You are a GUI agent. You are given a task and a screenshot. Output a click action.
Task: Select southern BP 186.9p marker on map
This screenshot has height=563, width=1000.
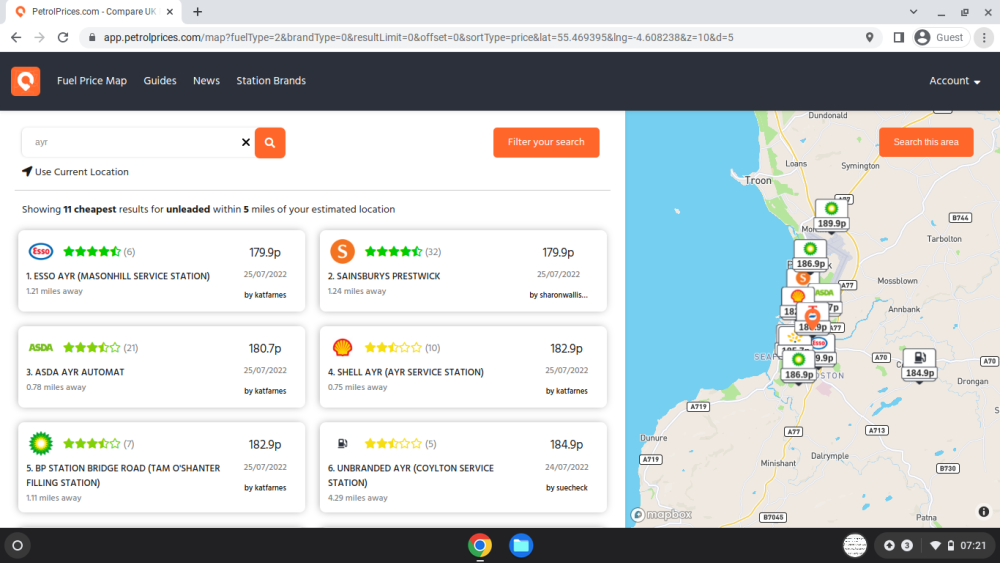798,367
